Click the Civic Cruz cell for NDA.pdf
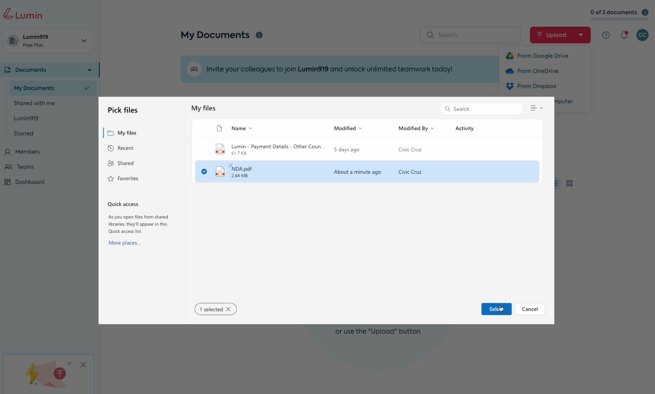The height and width of the screenshot is (394, 655). click(410, 172)
